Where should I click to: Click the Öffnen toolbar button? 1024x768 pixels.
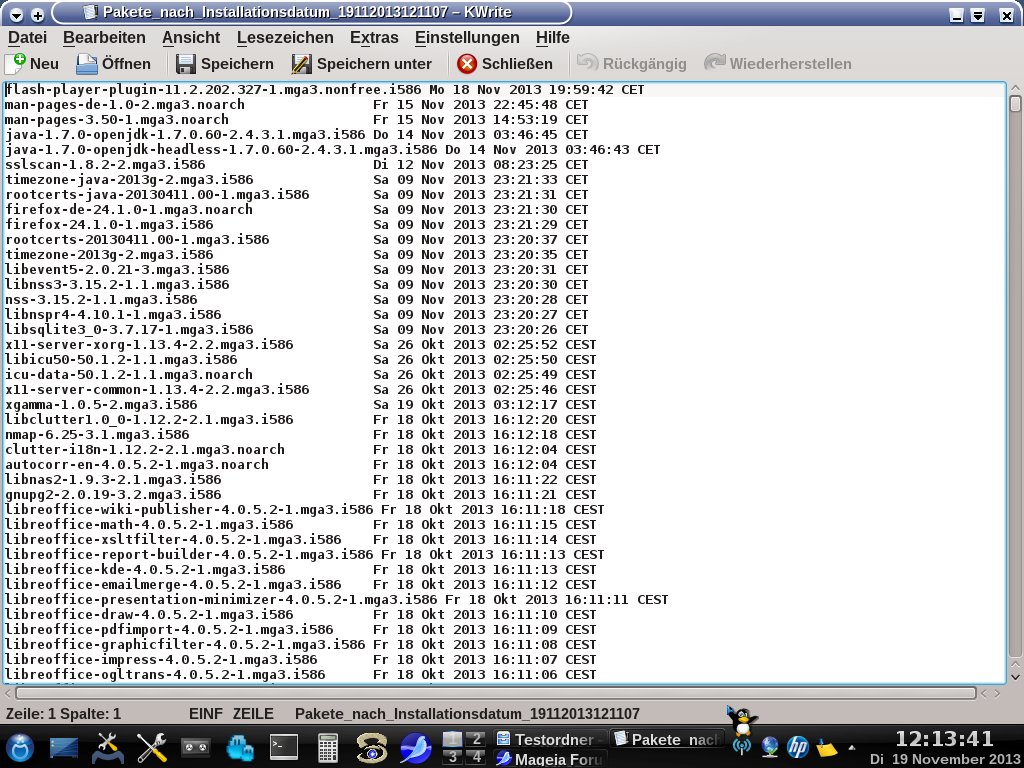[114, 63]
